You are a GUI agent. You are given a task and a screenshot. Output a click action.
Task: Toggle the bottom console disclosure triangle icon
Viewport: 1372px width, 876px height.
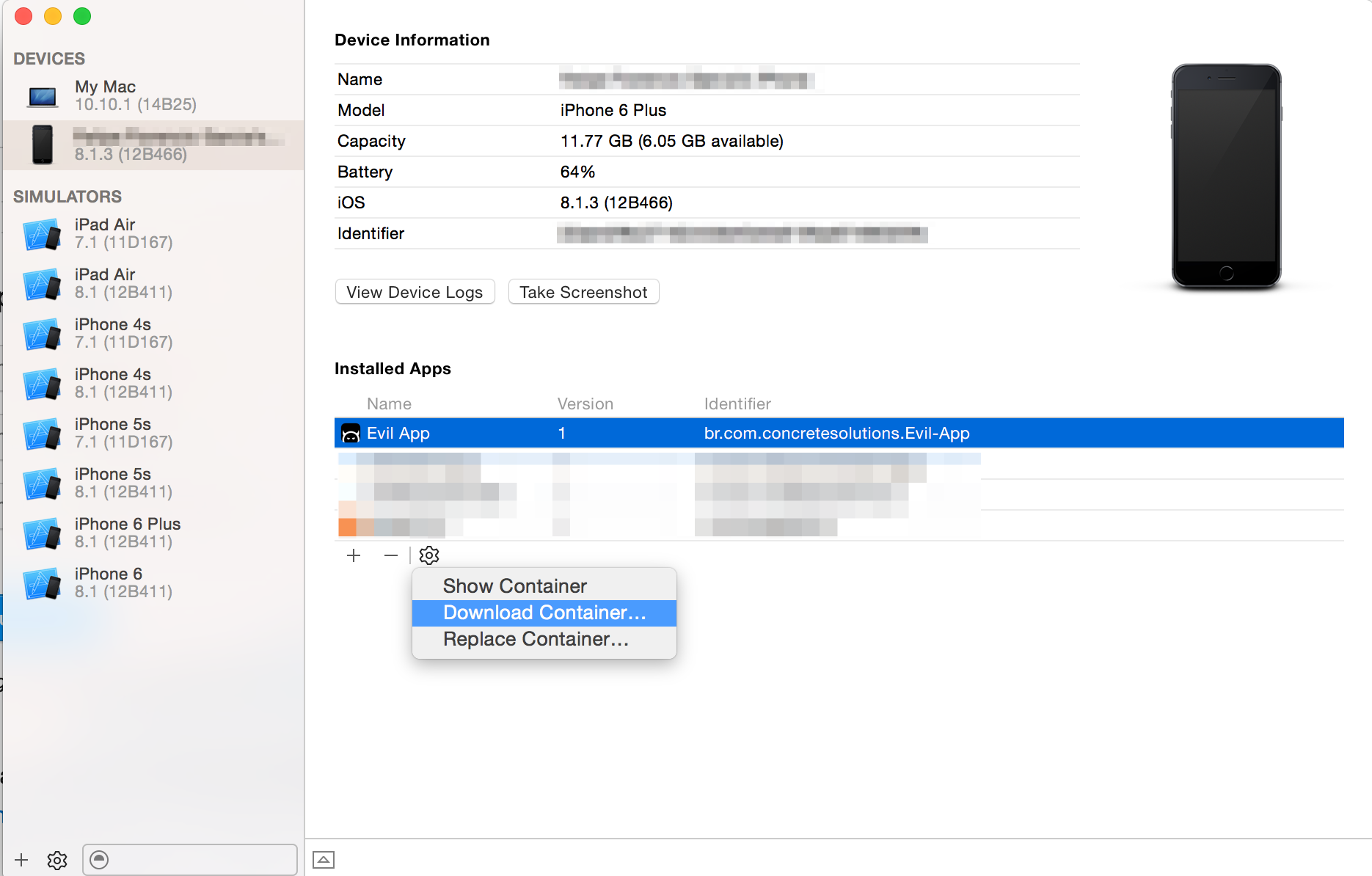[324, 860]
